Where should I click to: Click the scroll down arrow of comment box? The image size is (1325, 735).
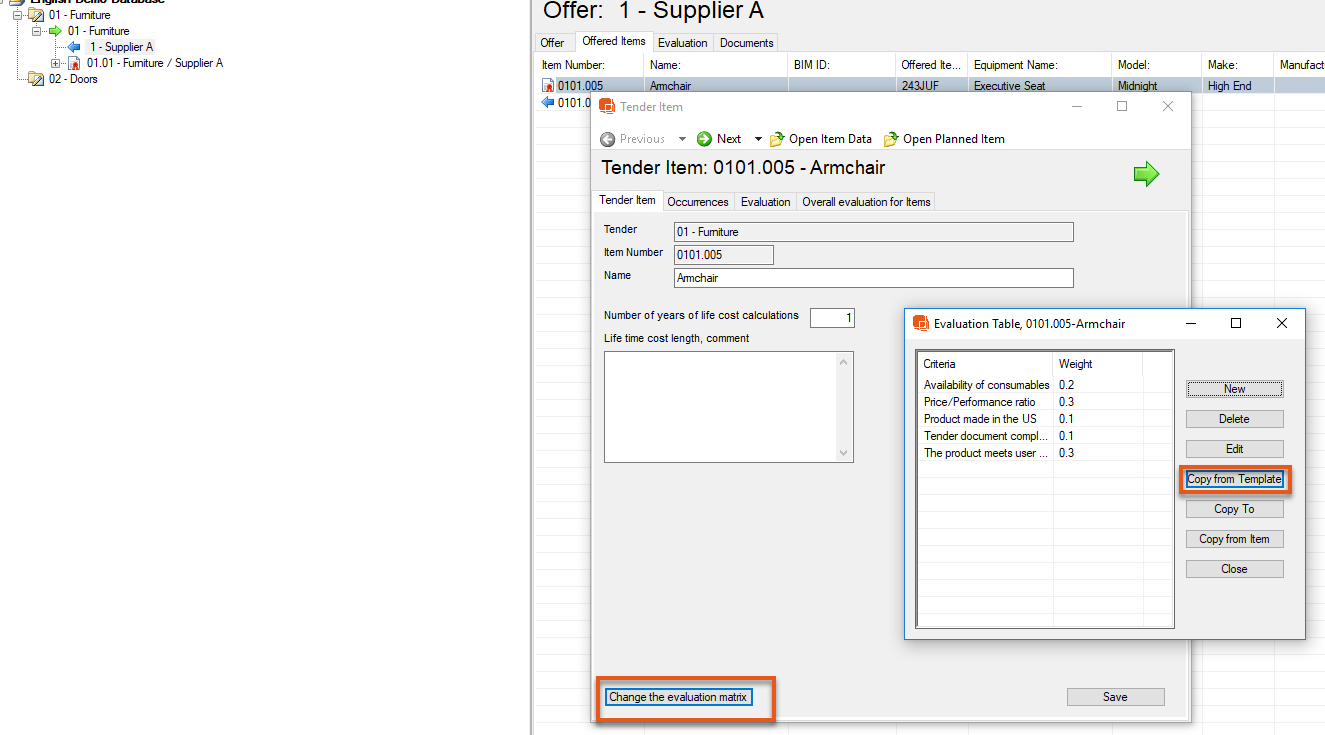tap(845, 453)
